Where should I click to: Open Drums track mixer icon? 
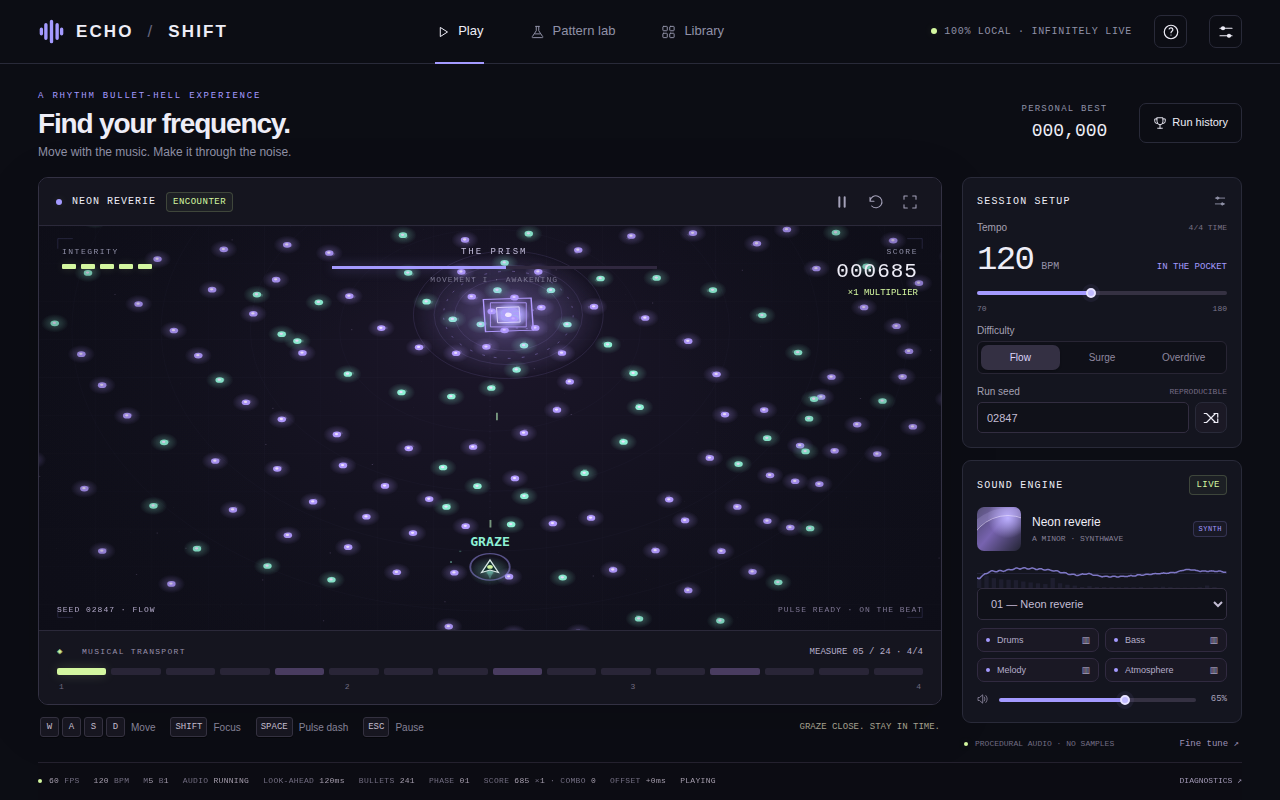pyautogui.click(x=1086, y=641)
